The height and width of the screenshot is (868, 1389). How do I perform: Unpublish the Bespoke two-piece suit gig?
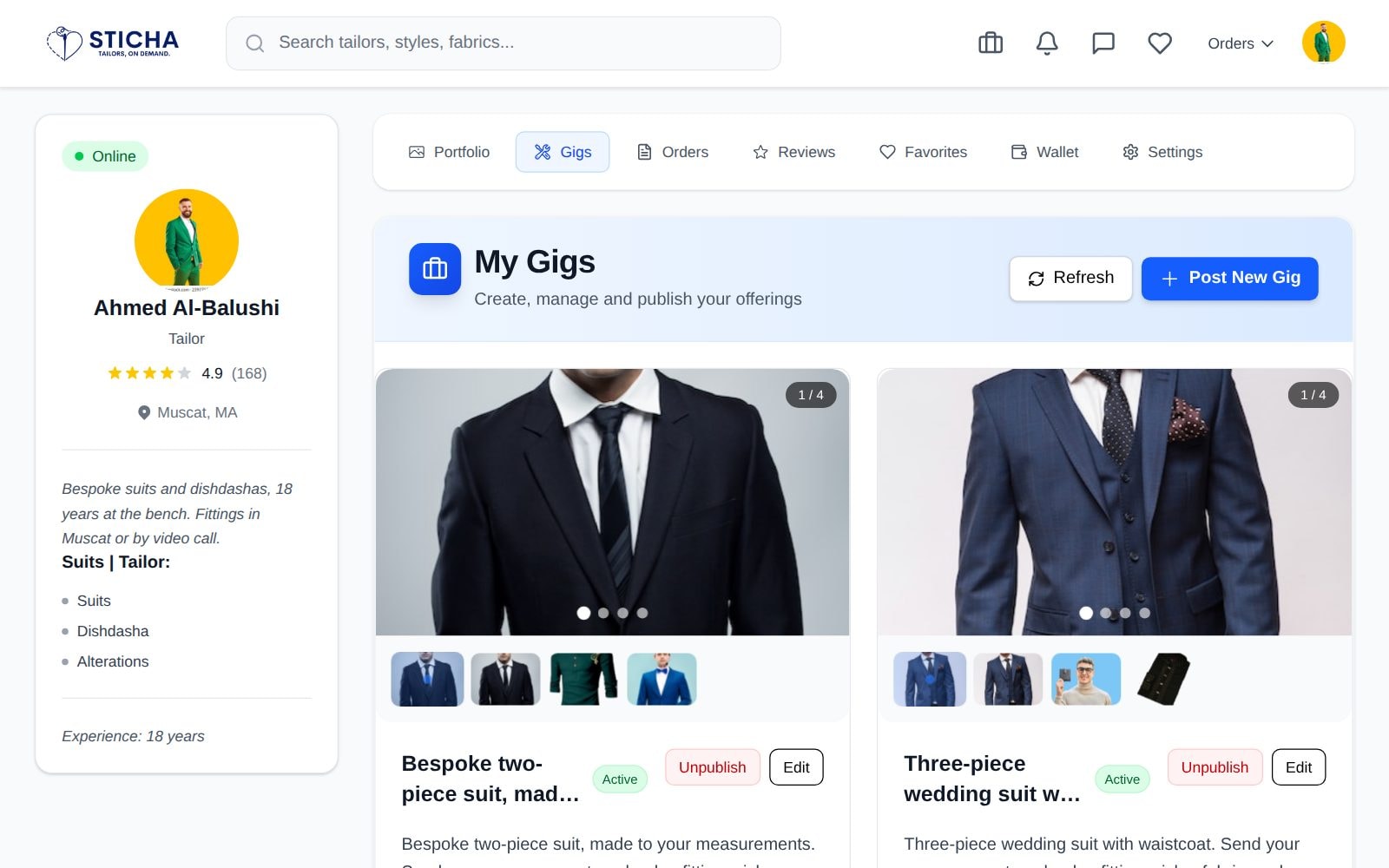coord(712,767)
